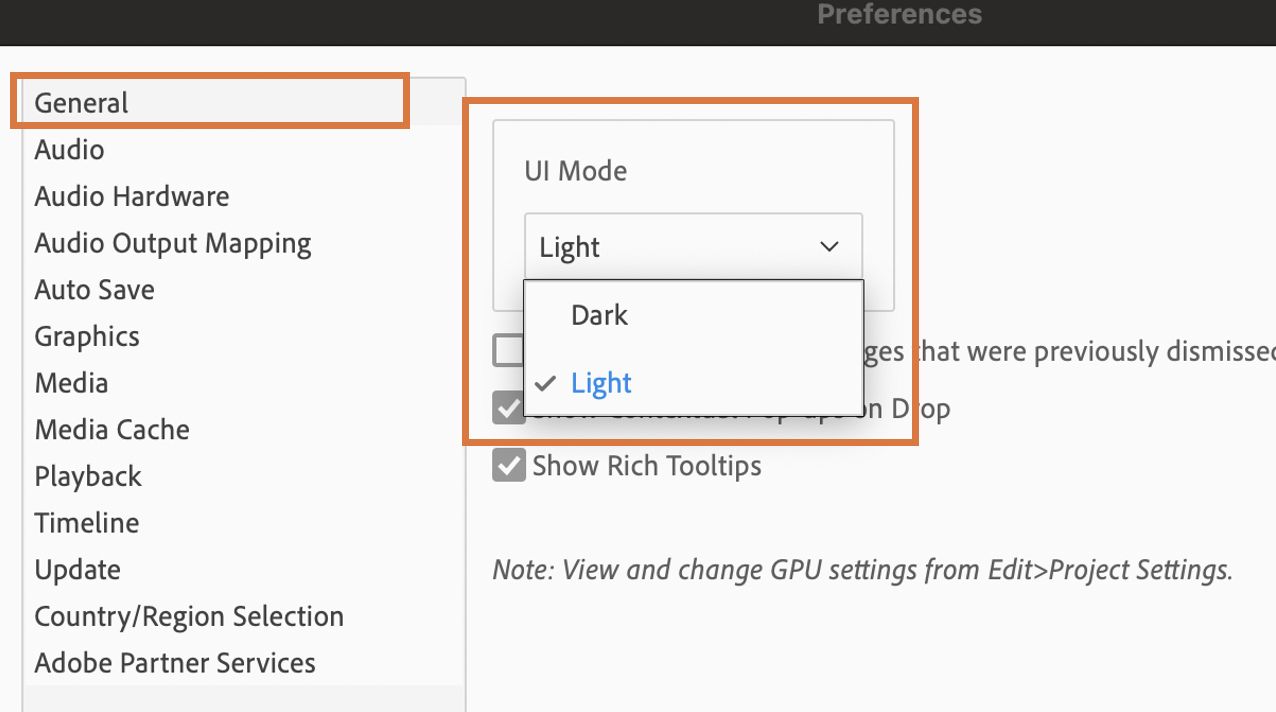Select Audio Output Mapping in sidebar
This screenshot has width=1276, height=712.
173,243
